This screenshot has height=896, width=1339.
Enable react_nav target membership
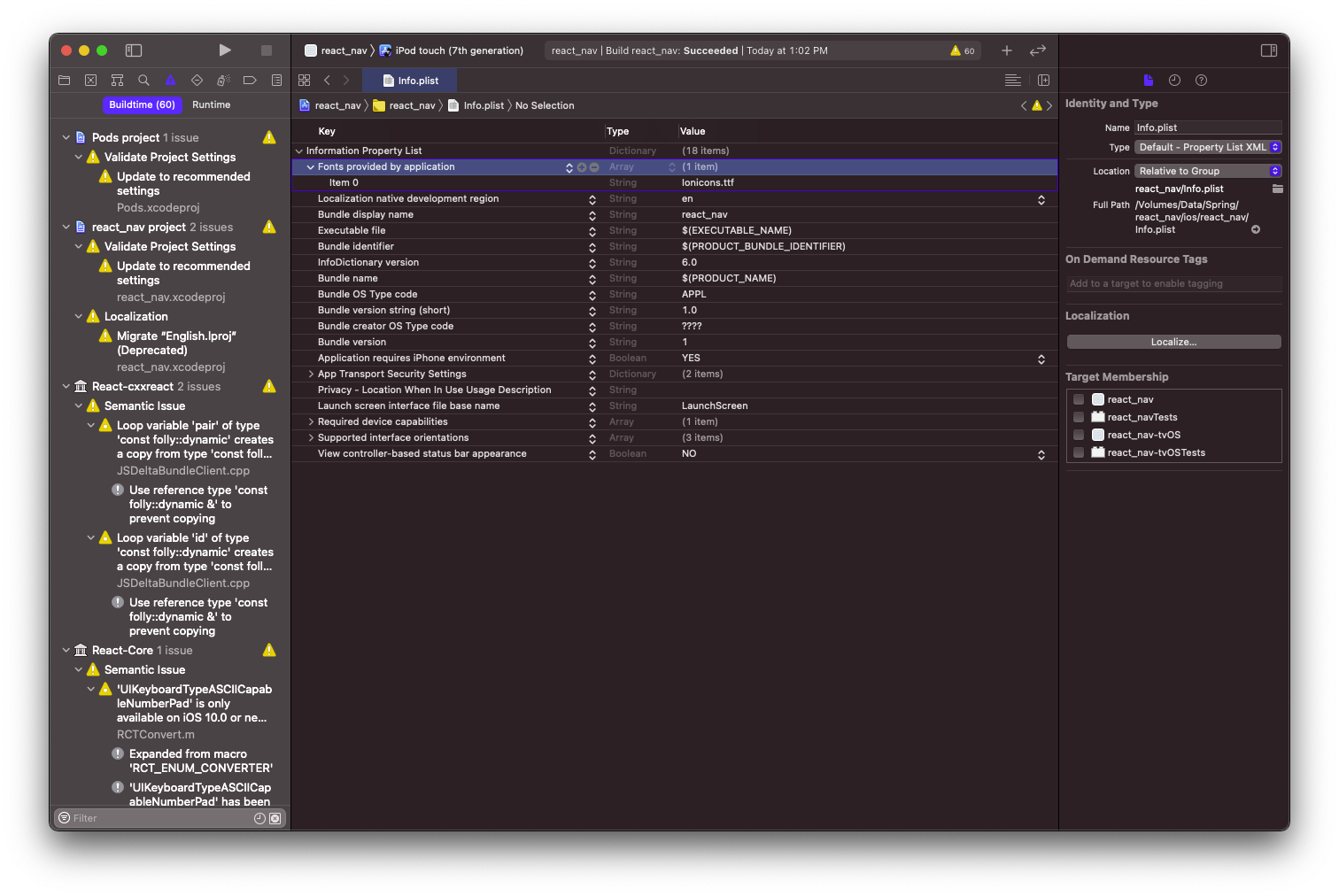tap(1079, 399)
